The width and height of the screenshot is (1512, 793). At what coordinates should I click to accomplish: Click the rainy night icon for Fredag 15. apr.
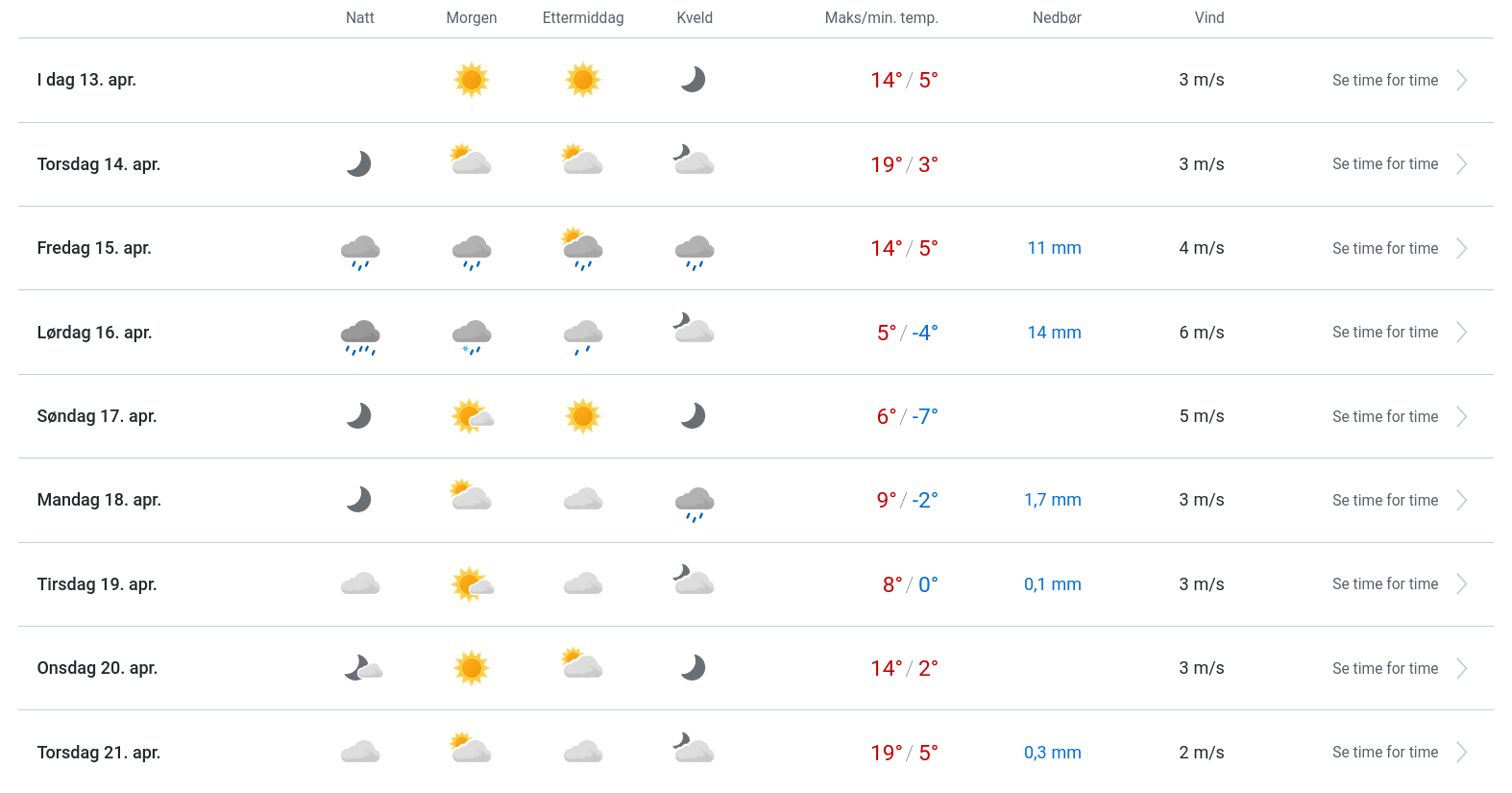point(360,251)
